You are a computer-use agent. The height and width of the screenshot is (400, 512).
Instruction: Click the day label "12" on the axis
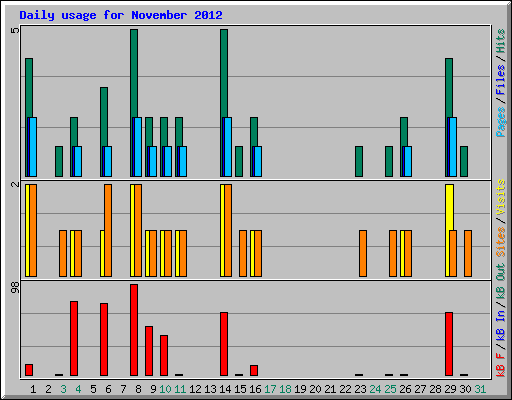(x=195, y=389)
